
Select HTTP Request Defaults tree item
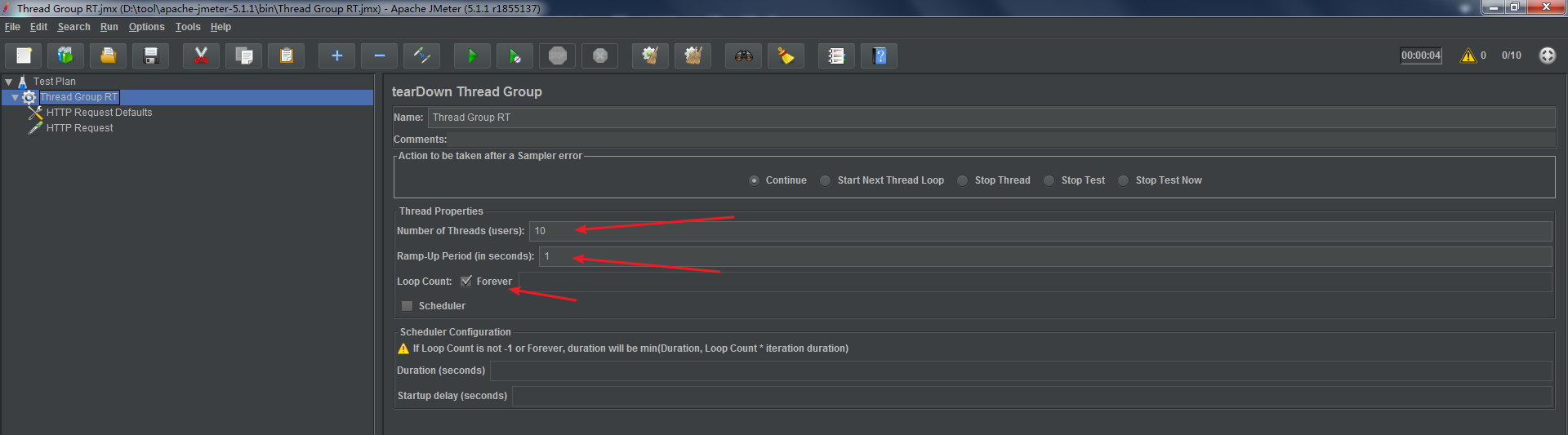coord(99,113)
